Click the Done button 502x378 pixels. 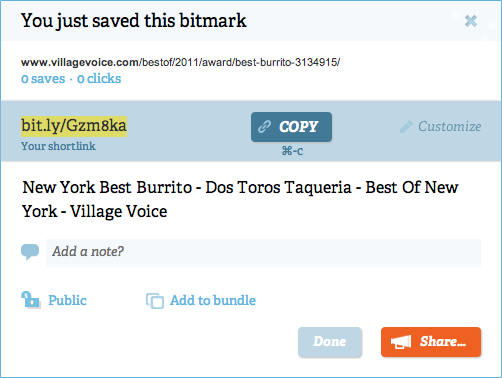[x=330, y=342]
